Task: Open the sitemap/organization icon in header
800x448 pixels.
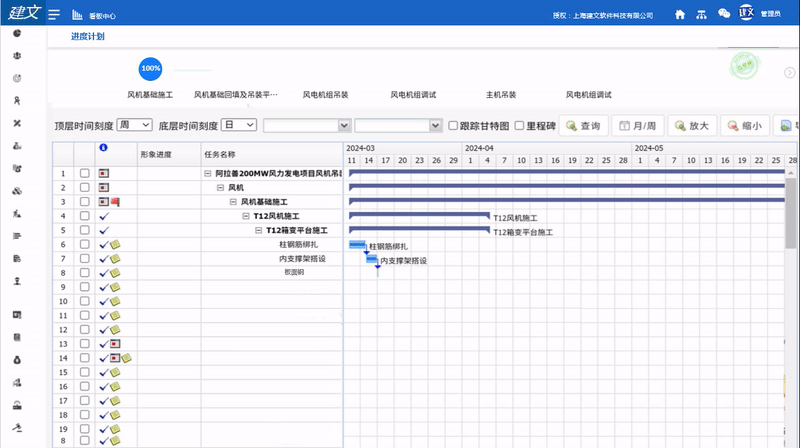Action: coord(702,15)
